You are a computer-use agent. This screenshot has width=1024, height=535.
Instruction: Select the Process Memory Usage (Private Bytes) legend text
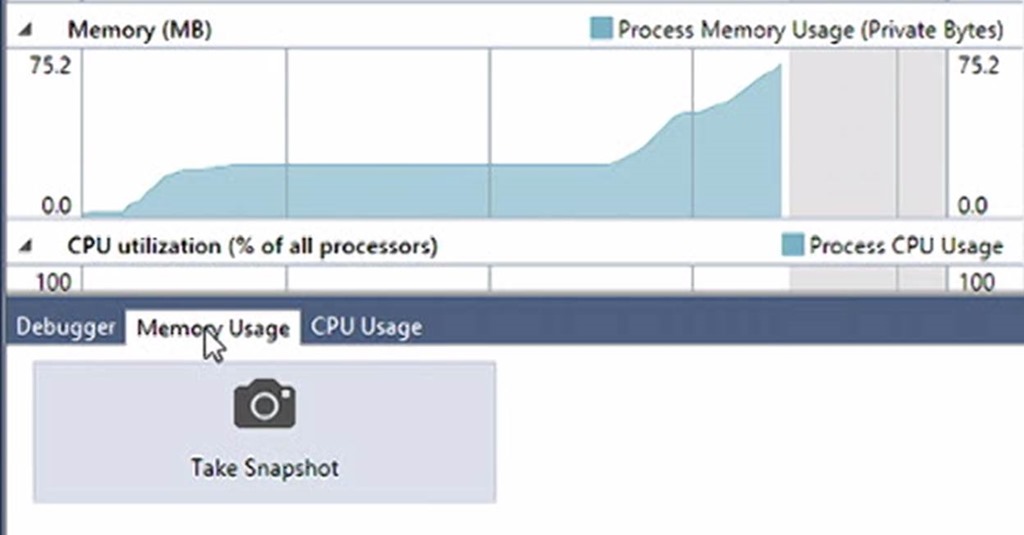click(810, 30)
